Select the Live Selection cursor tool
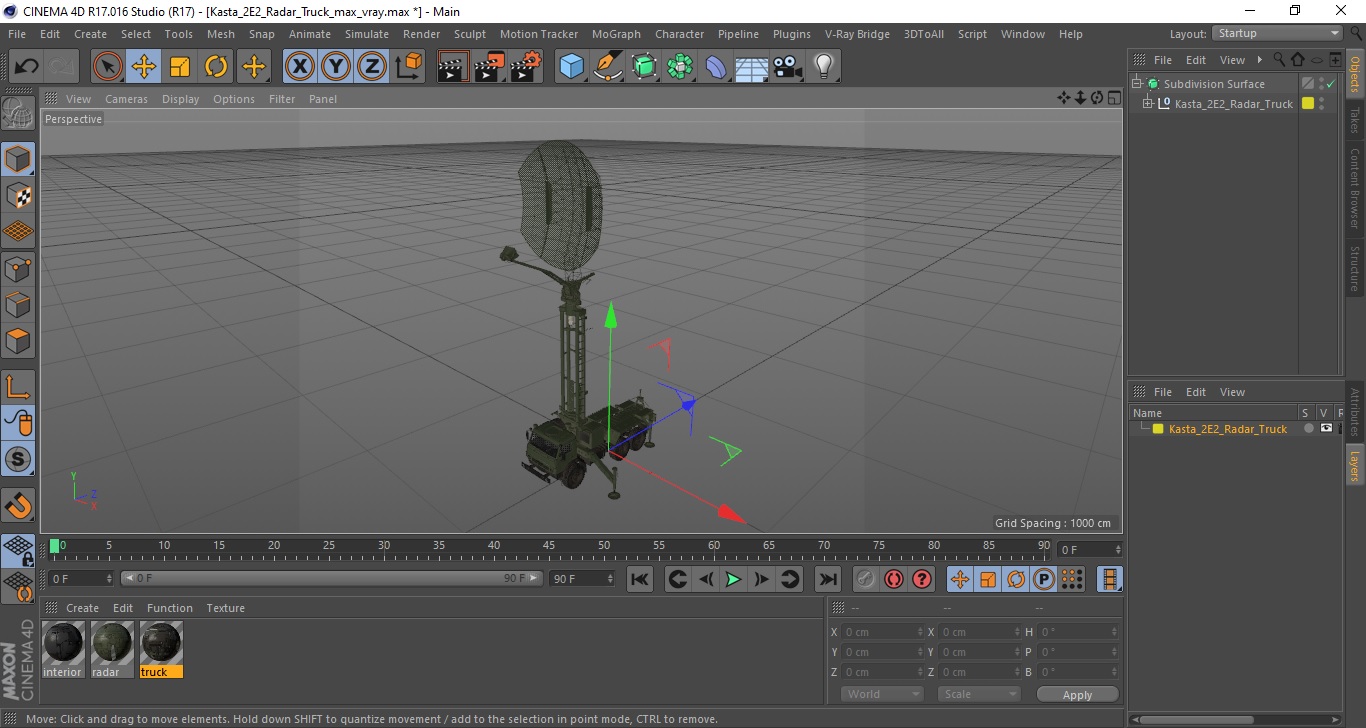Viewport: 1366px width, 728px height. [x=108, y=67]
